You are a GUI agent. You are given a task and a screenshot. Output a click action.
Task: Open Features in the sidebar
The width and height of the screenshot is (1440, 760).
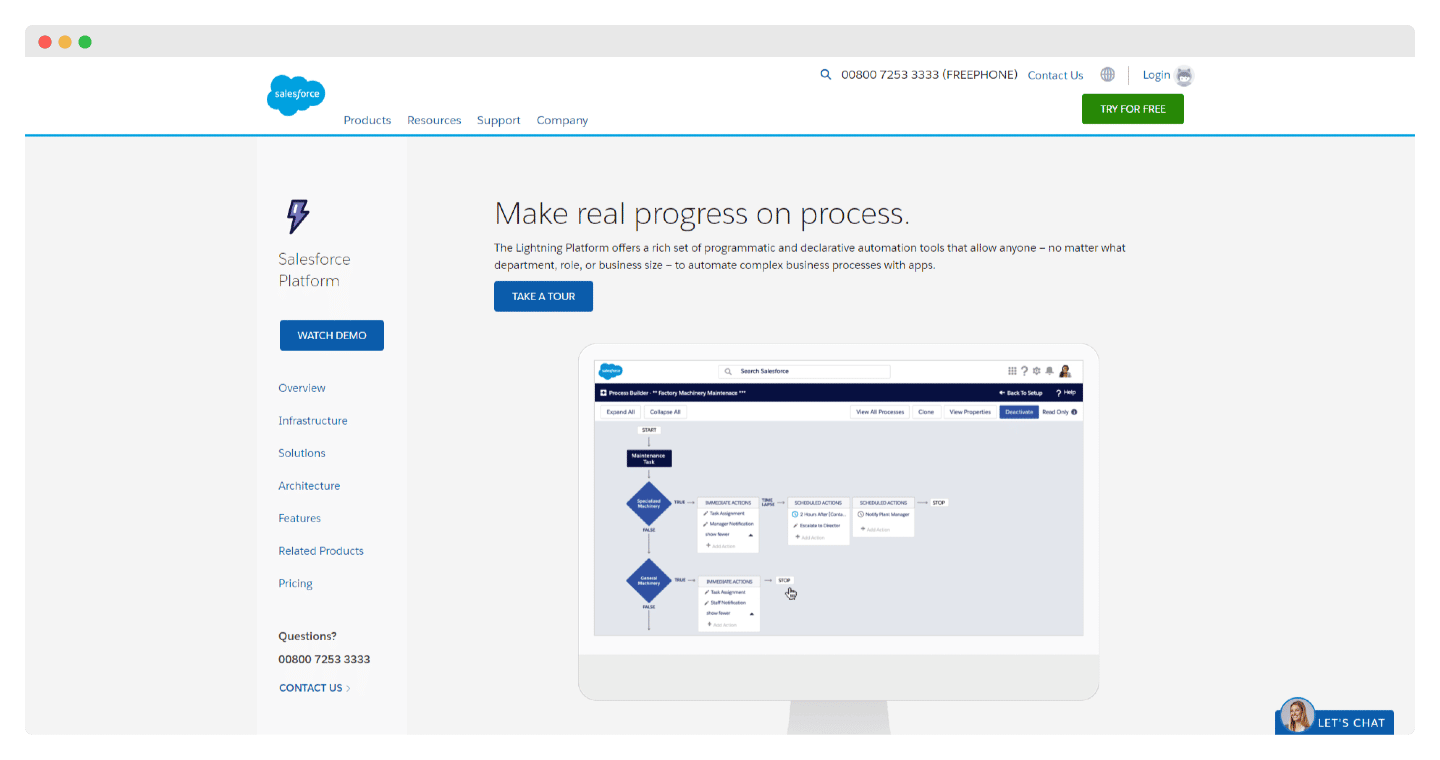300,518
